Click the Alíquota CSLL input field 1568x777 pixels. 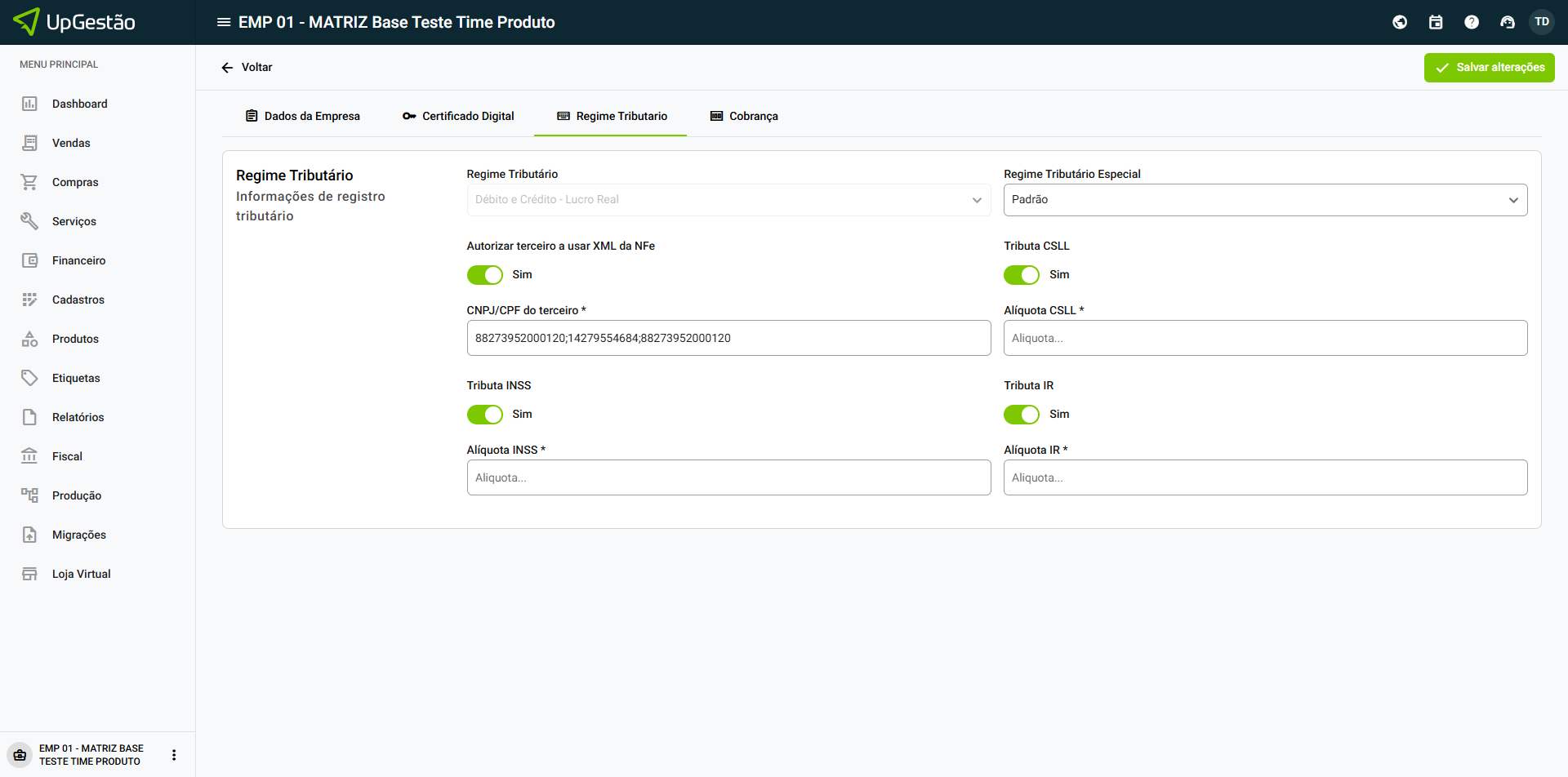tap(1265, 338)
